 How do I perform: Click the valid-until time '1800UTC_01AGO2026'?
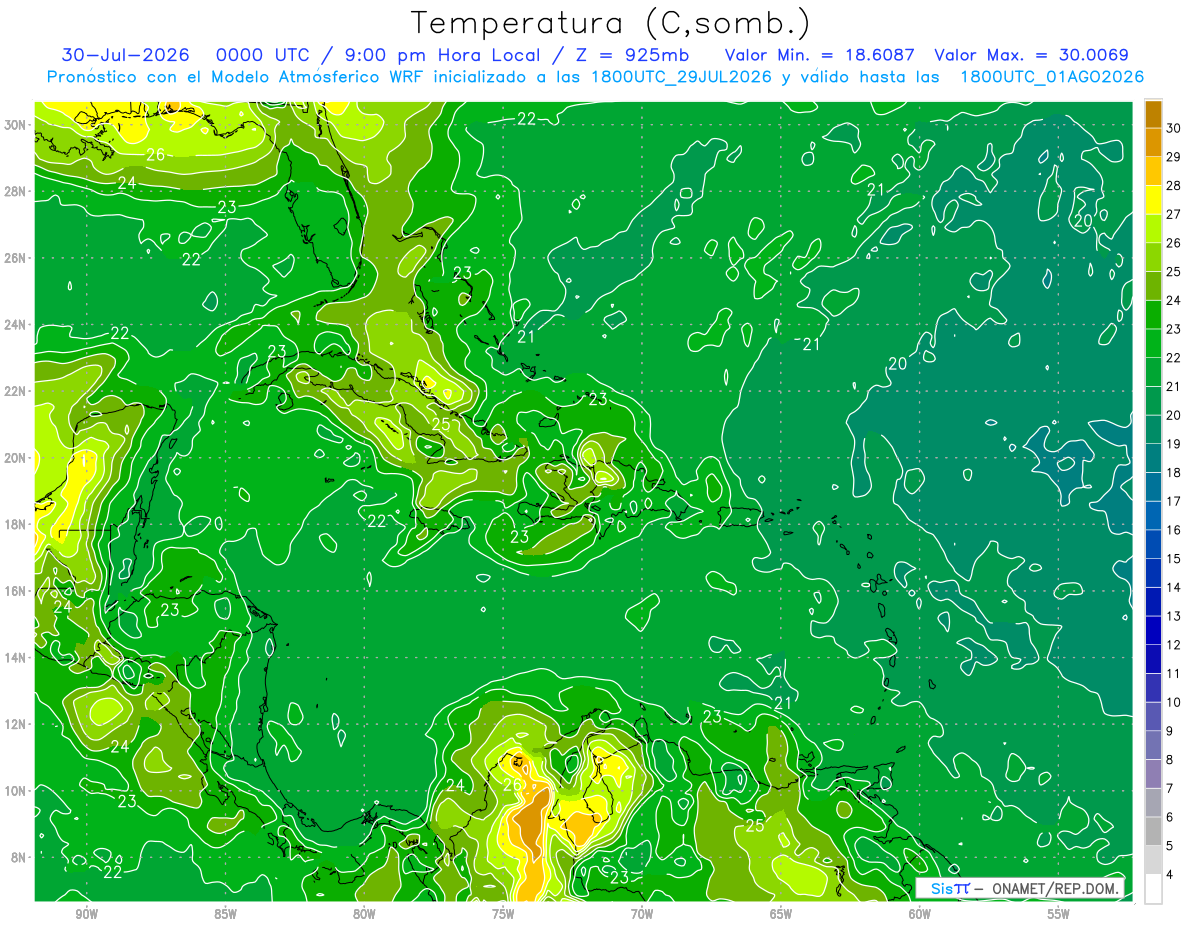[1052, 77]
